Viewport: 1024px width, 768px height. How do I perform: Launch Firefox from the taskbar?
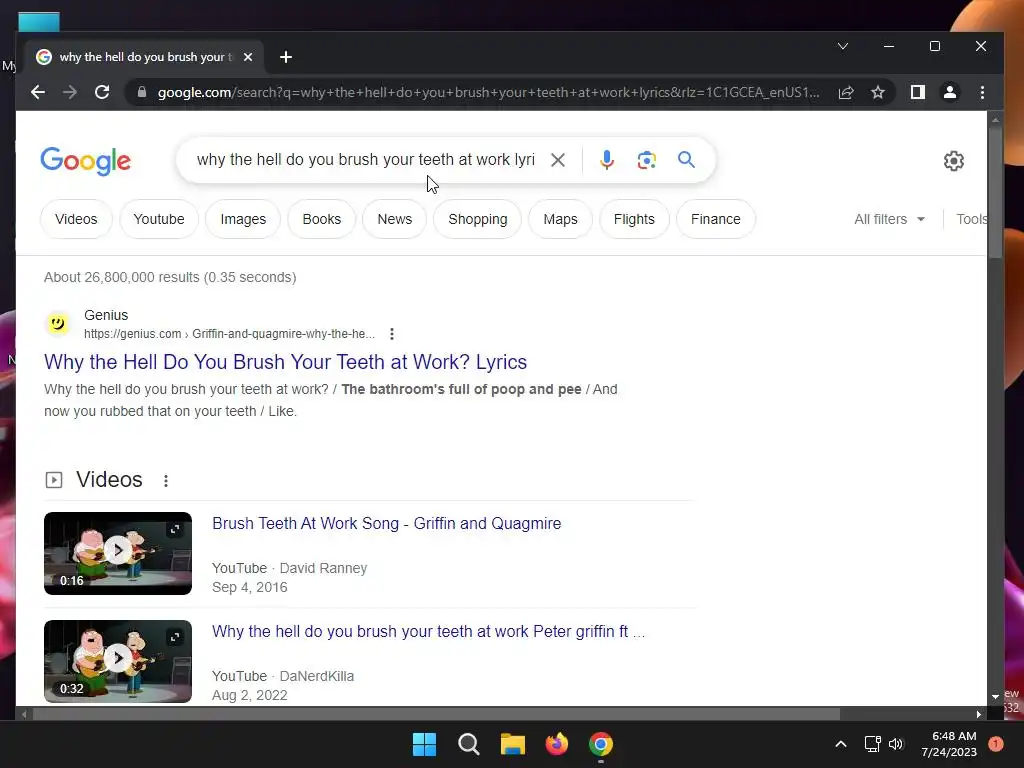click(x=557, y=744)
